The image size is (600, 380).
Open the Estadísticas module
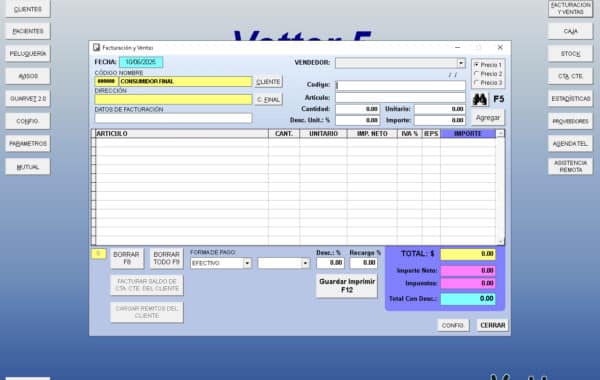click(x=570, y=99)
